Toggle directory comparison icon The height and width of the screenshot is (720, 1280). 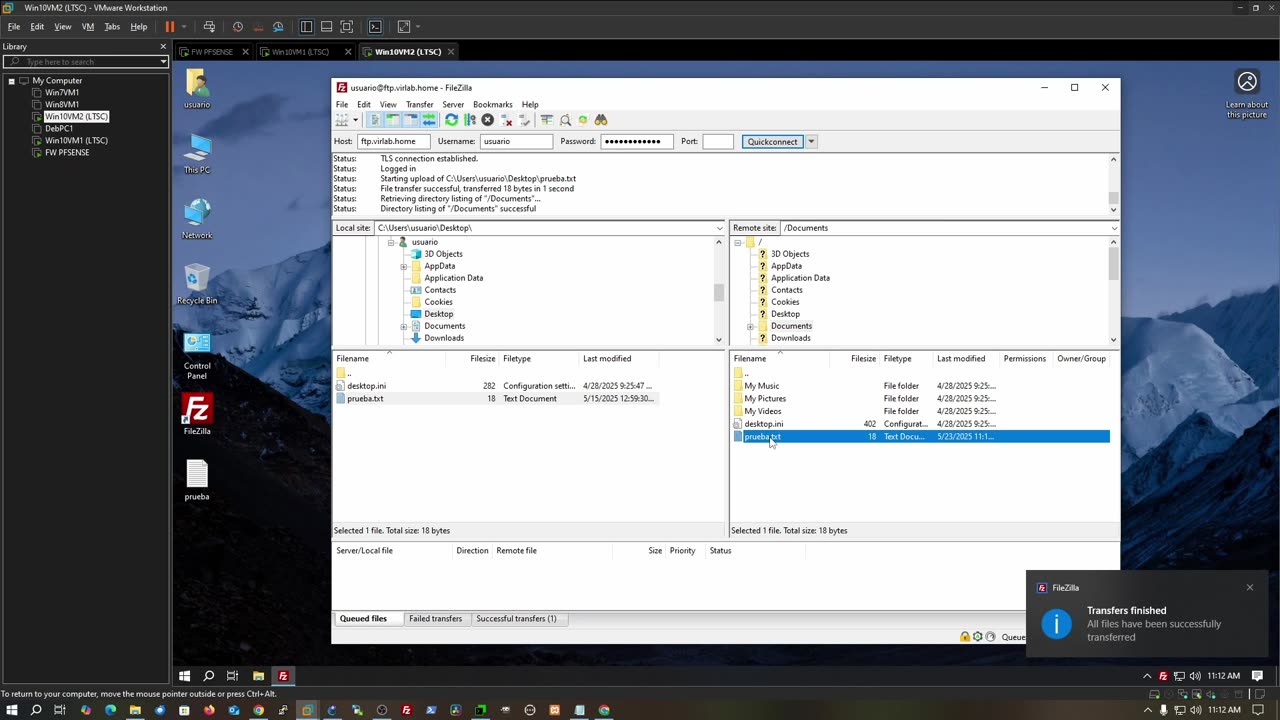coord(565,120)
